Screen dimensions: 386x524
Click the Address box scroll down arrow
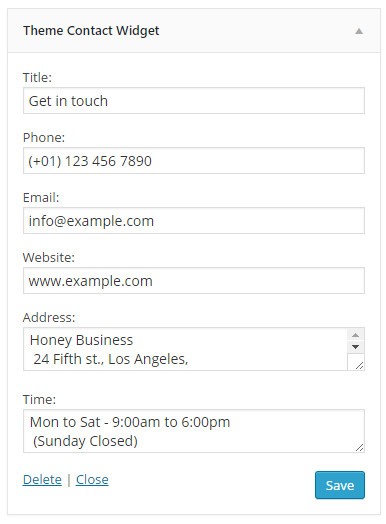[356, 347]
